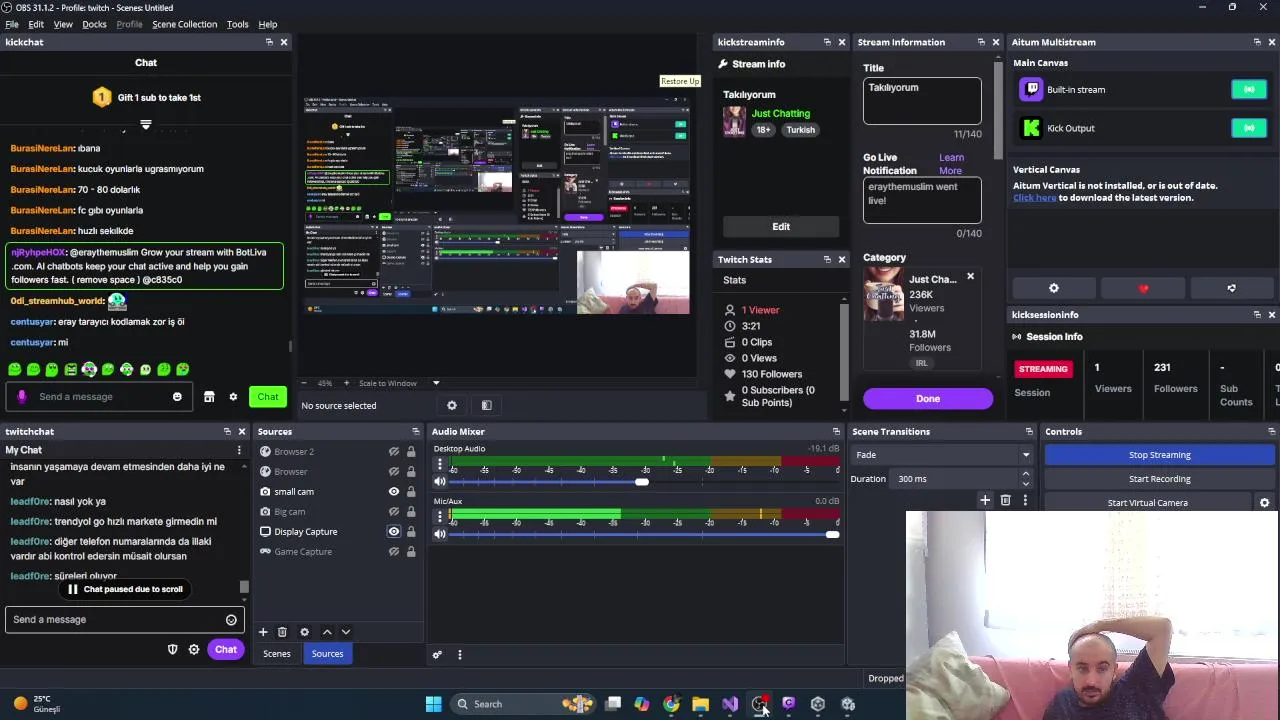1280x720 pixels.
Task: Show the Big cam source
Action: click(394, 512)
